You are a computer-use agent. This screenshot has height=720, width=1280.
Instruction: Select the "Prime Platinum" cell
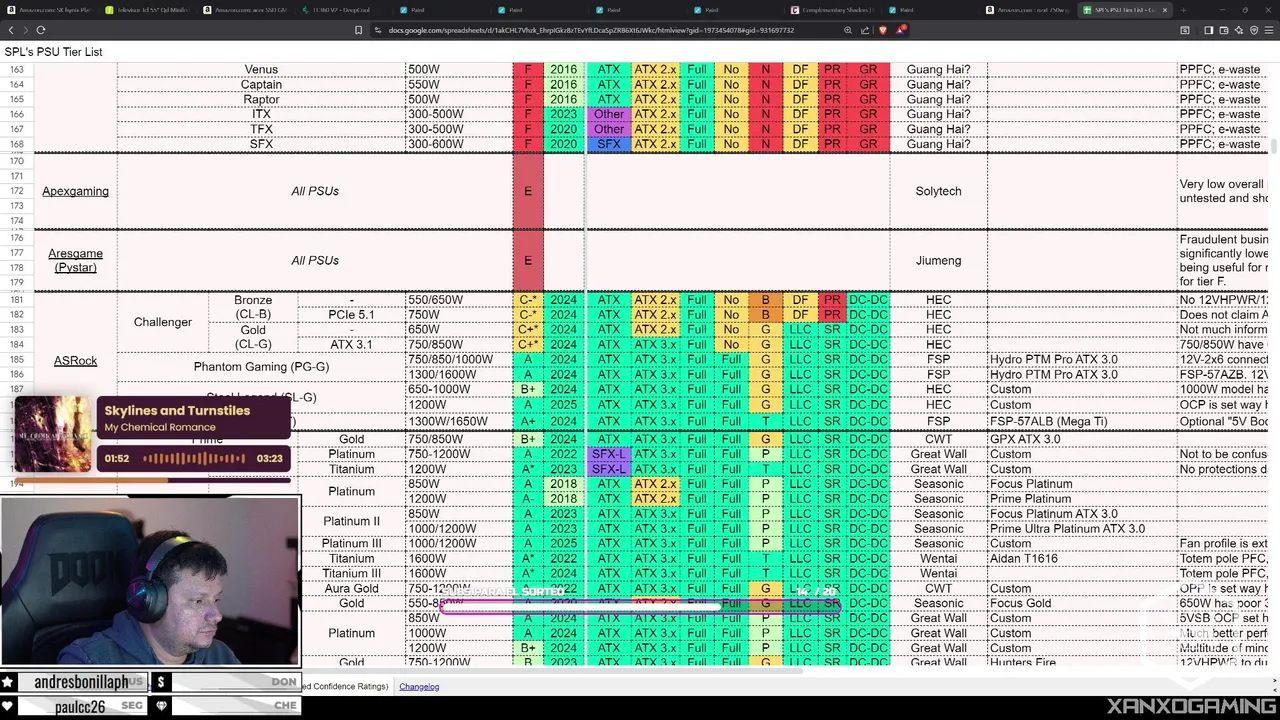(x=1082, y=499)
